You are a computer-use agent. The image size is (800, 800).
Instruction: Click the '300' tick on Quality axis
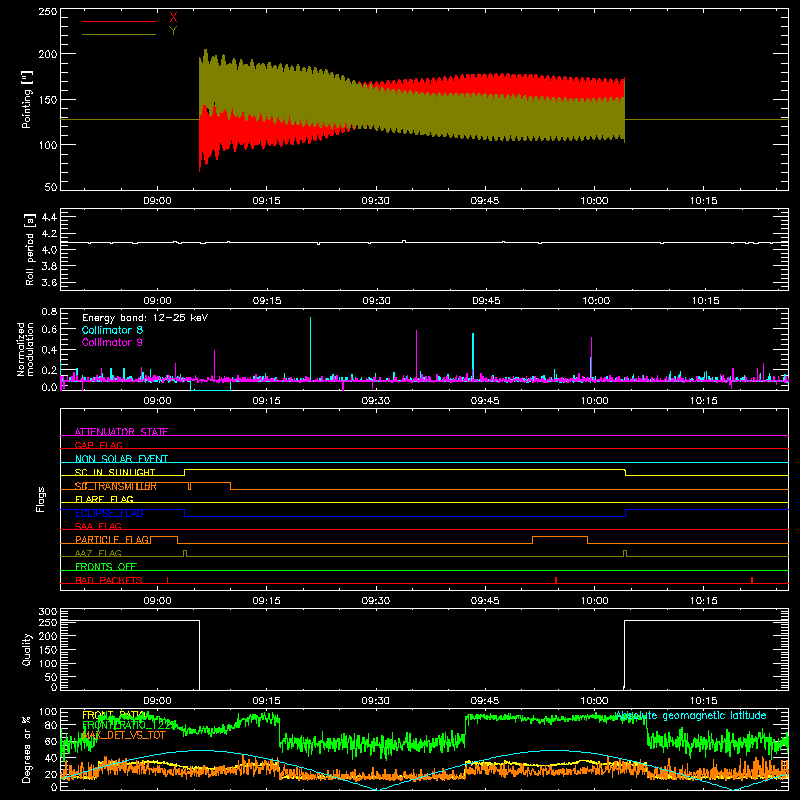(x=47, y=612)
